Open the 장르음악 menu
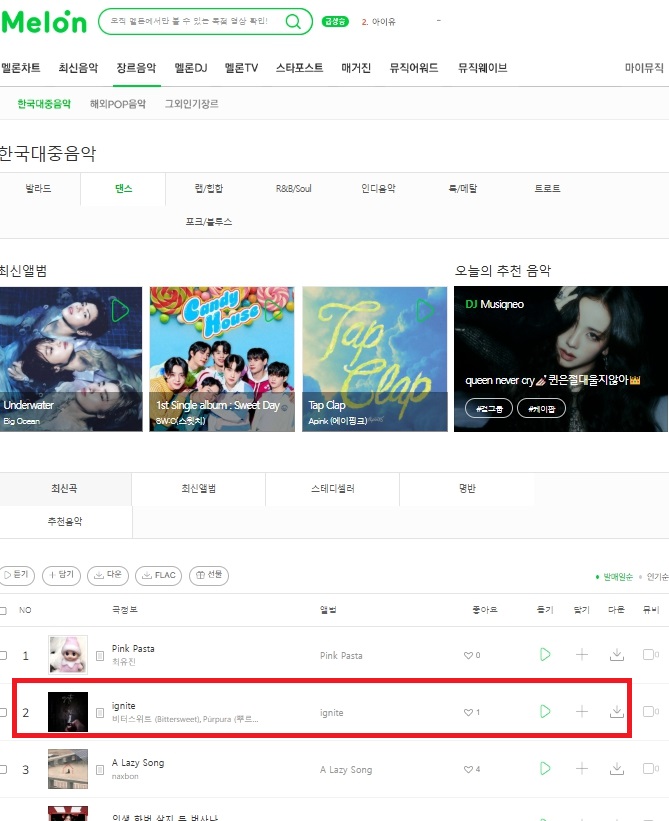The width and height of the screenshot is (669, 821). [x=136, y=68]
